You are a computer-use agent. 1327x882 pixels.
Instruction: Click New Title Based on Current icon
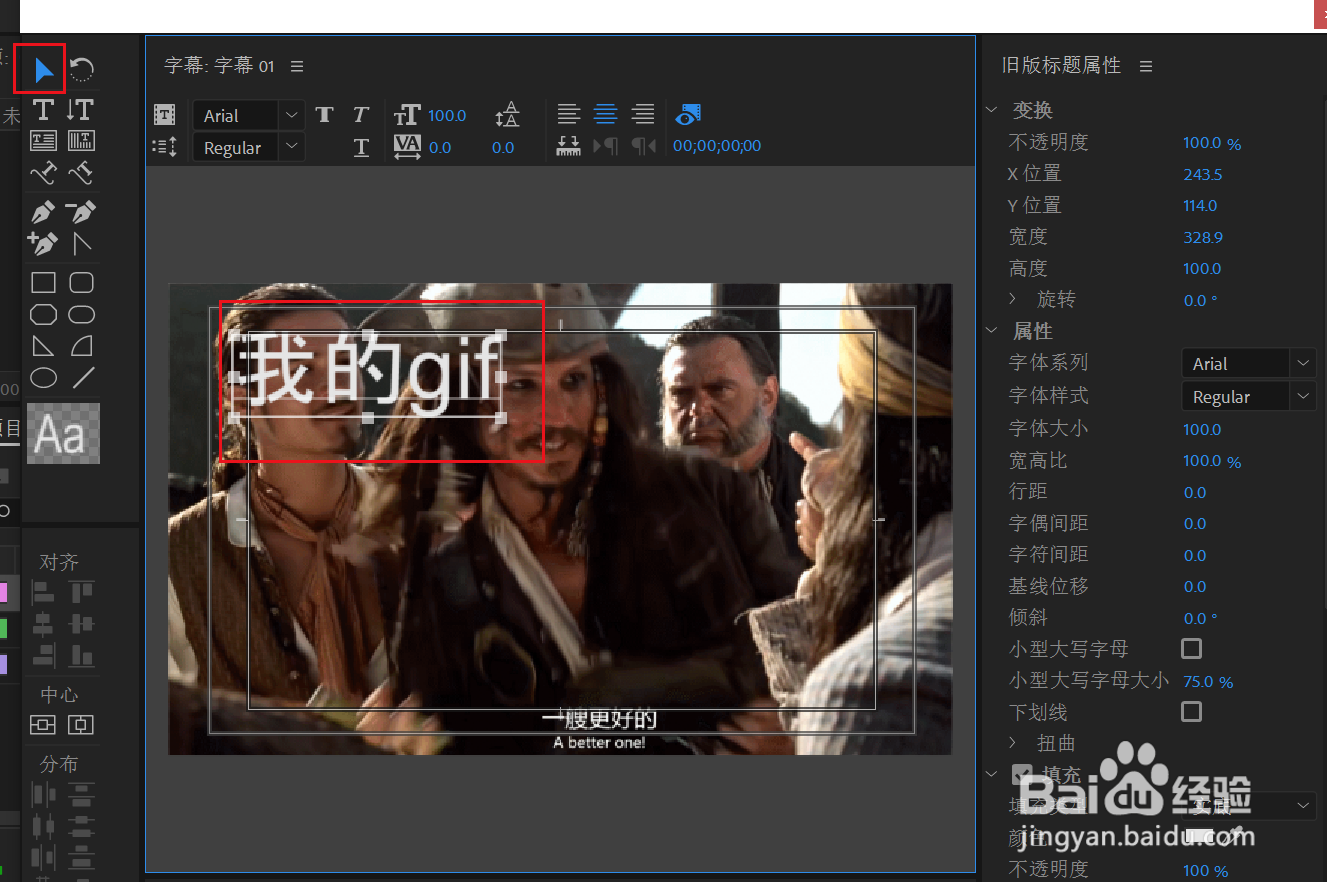pos(164,115)
